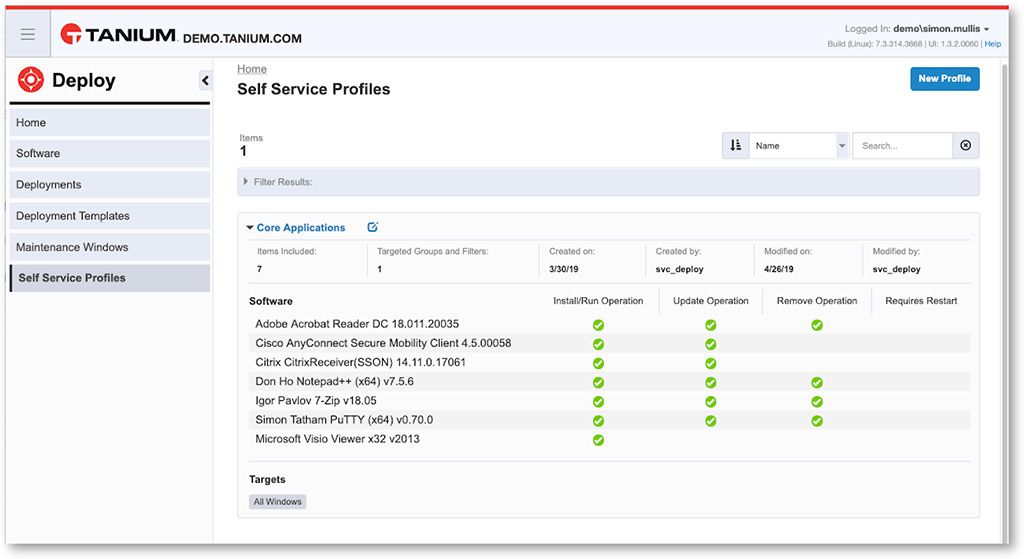Click the Home breadcrumb link
This screenshot has width=1024, height=559.
coord(251,69)
